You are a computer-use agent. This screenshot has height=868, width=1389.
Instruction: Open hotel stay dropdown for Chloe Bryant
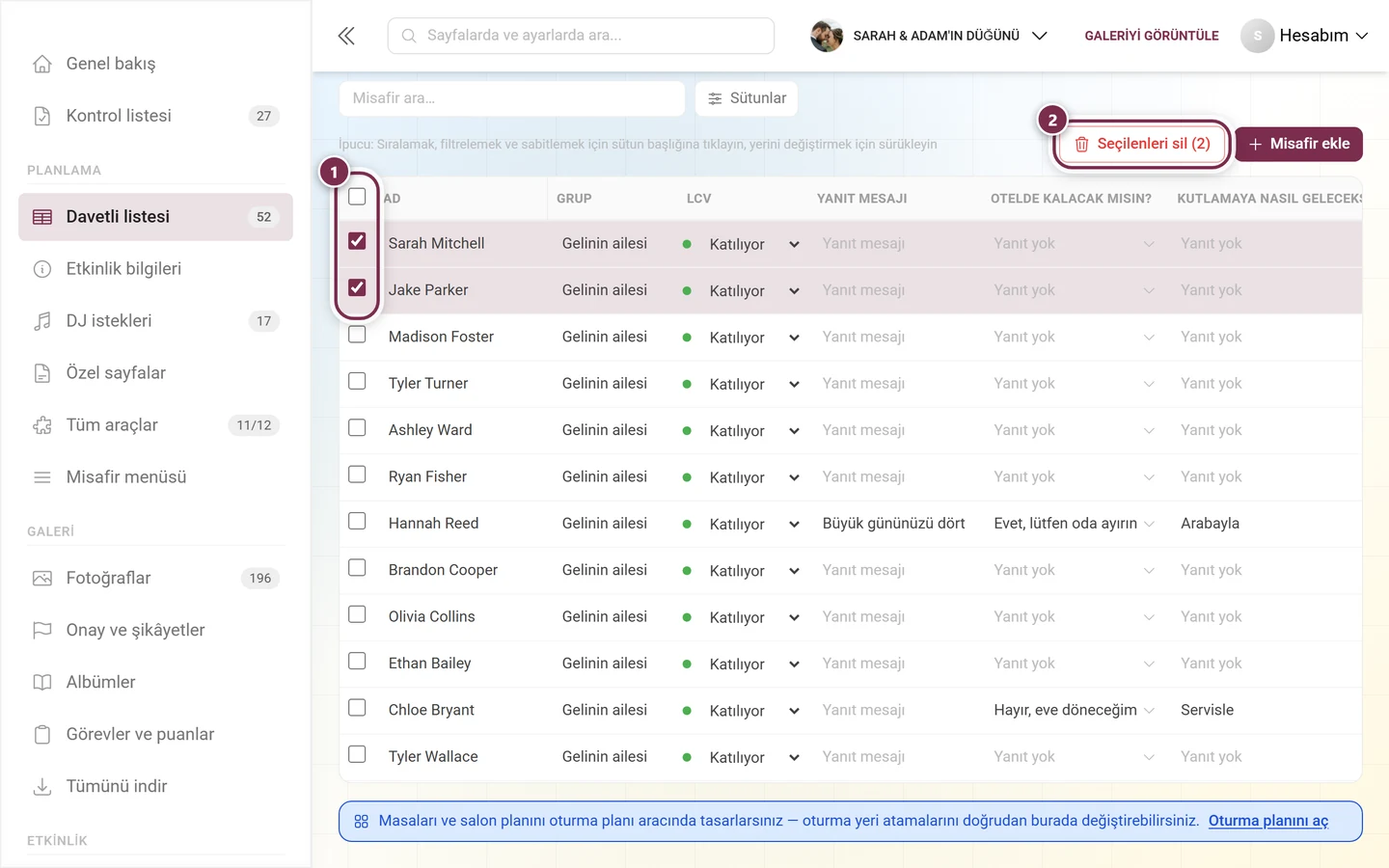coord(1149,711)
